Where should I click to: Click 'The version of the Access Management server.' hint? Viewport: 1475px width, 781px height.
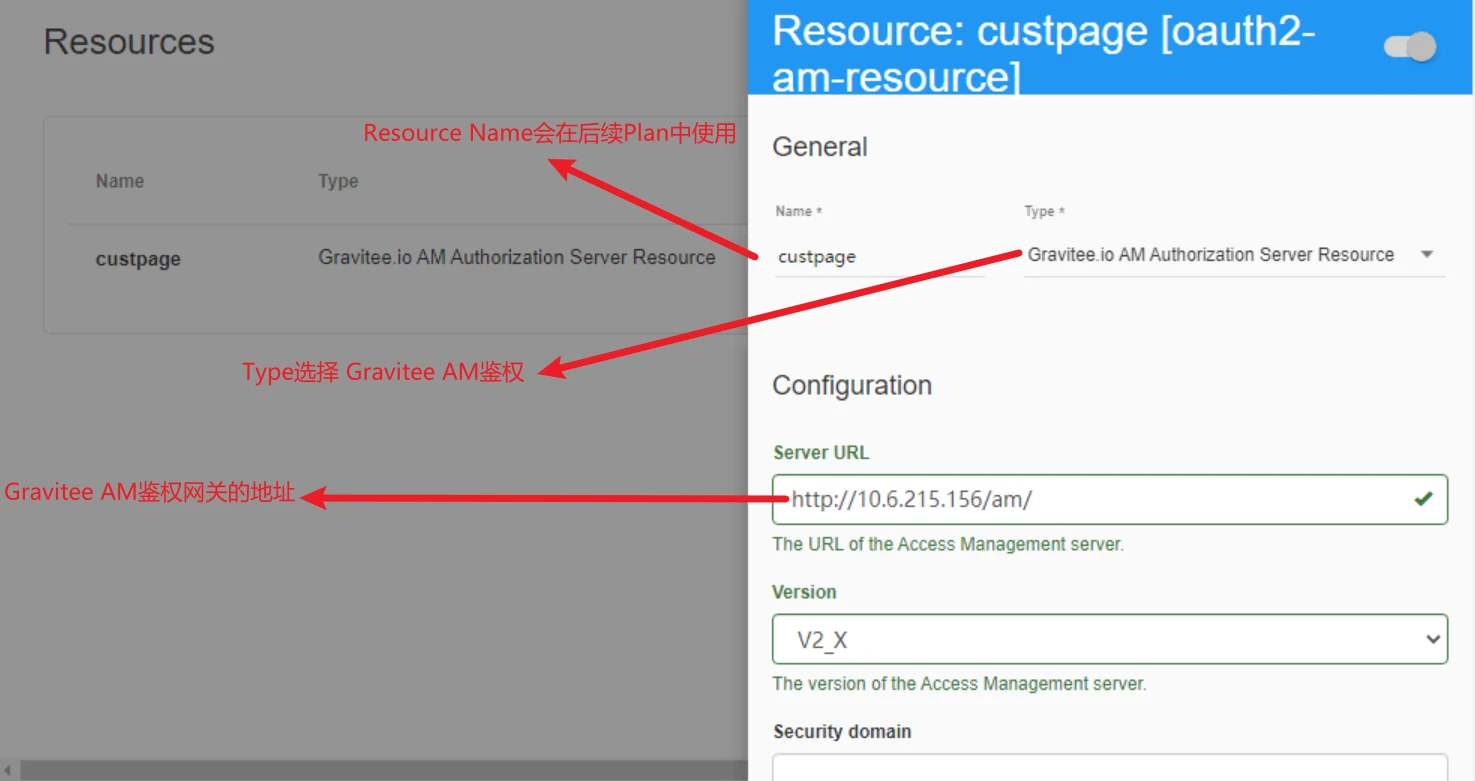click(x=959, y=684)
